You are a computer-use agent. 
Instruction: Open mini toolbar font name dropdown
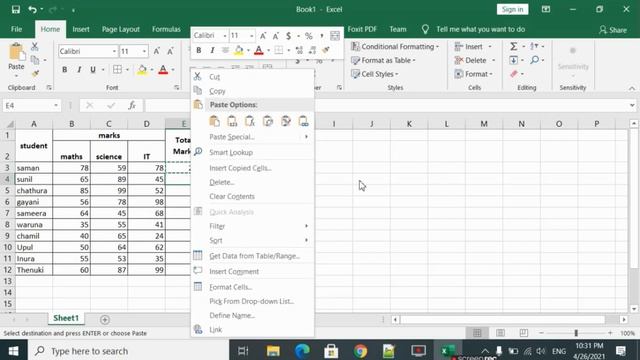point(224,36)
